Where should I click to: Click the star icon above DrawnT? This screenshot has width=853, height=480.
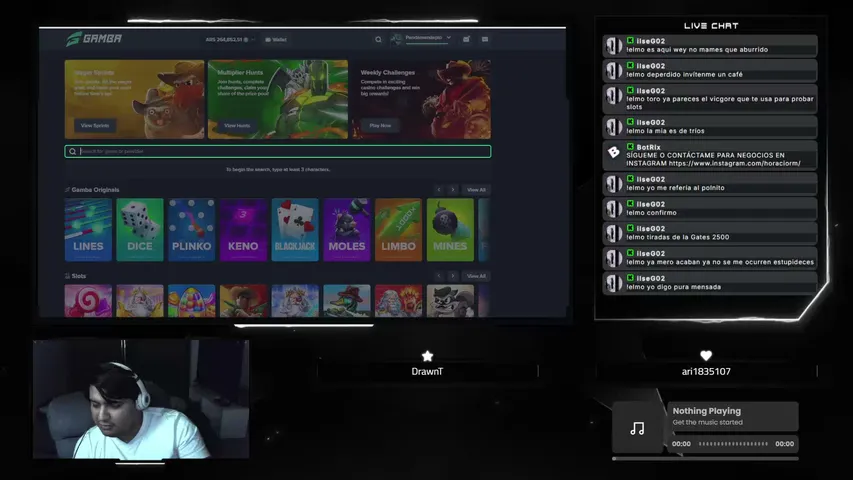[x=428, y=356]
